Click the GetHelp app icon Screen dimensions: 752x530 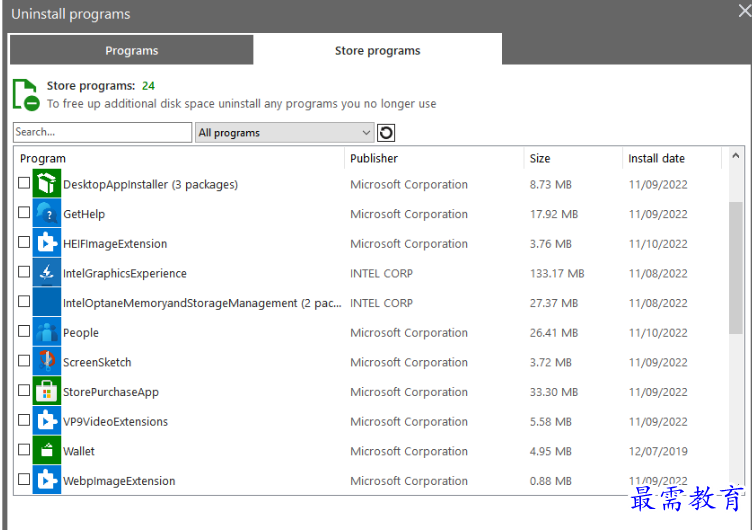(x=47, y=213)
